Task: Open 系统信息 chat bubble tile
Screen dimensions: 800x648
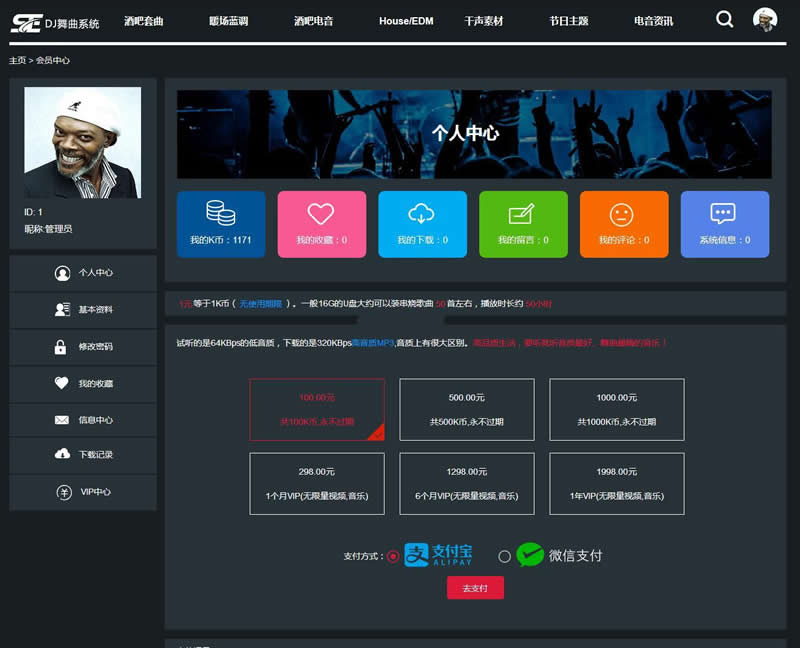Action: click(724, 224)
